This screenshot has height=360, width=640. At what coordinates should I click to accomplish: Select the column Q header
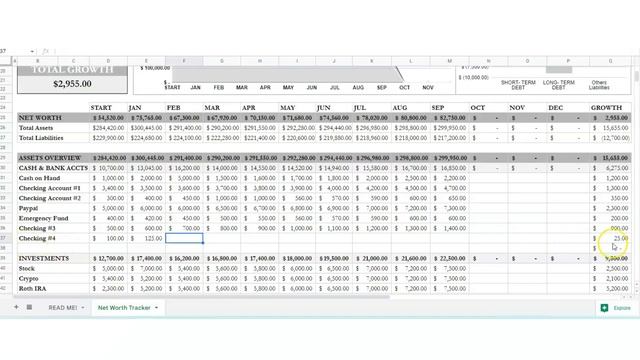[610, 61]
